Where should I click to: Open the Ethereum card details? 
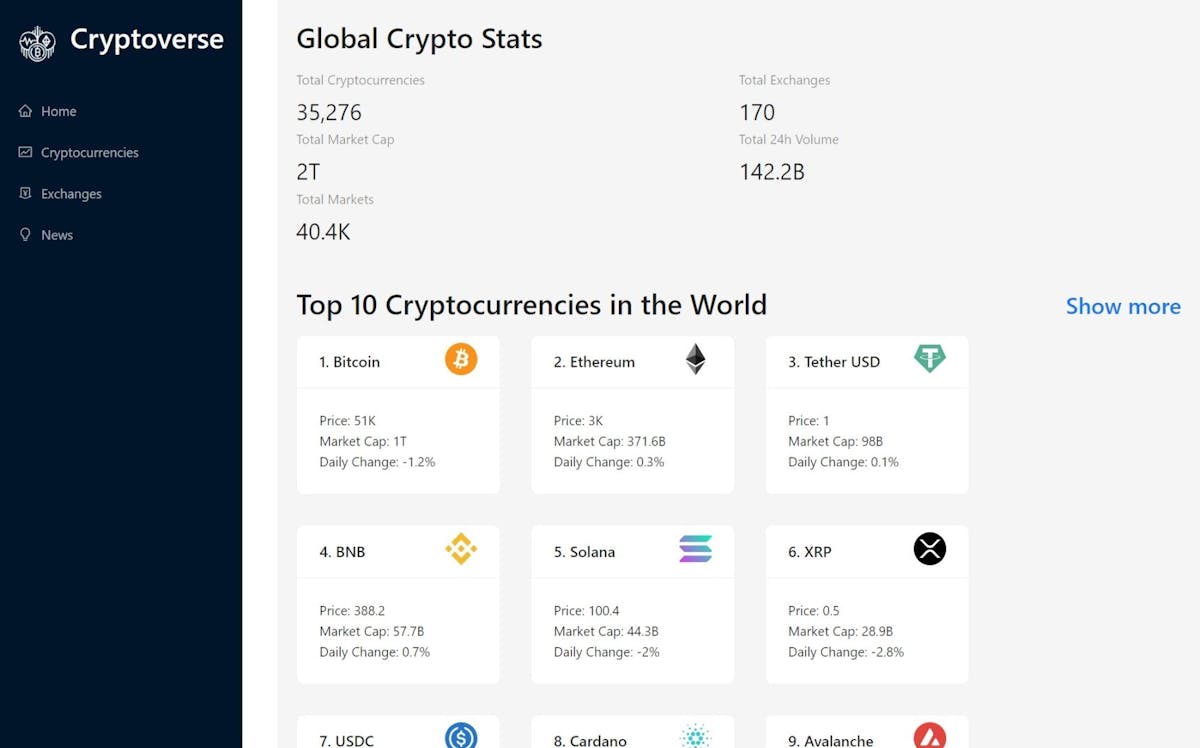point(632,441)
